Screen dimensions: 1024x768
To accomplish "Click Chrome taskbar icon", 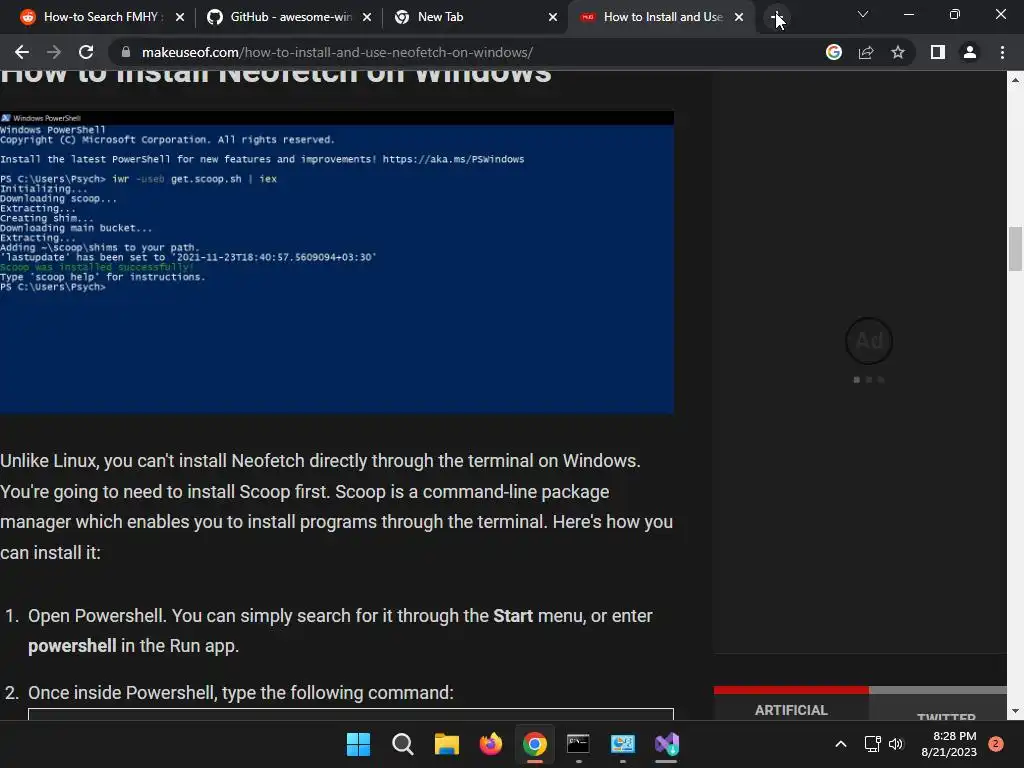I will (535, 744).
